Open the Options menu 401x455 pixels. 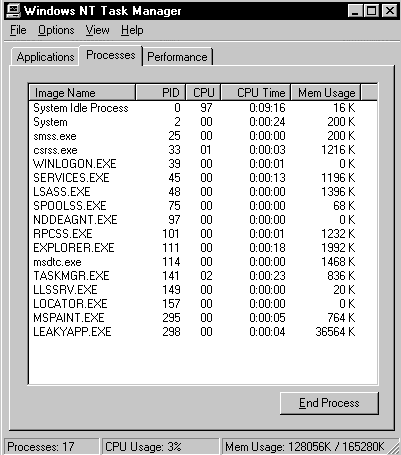pyautogui.click(x=56, y=30)
